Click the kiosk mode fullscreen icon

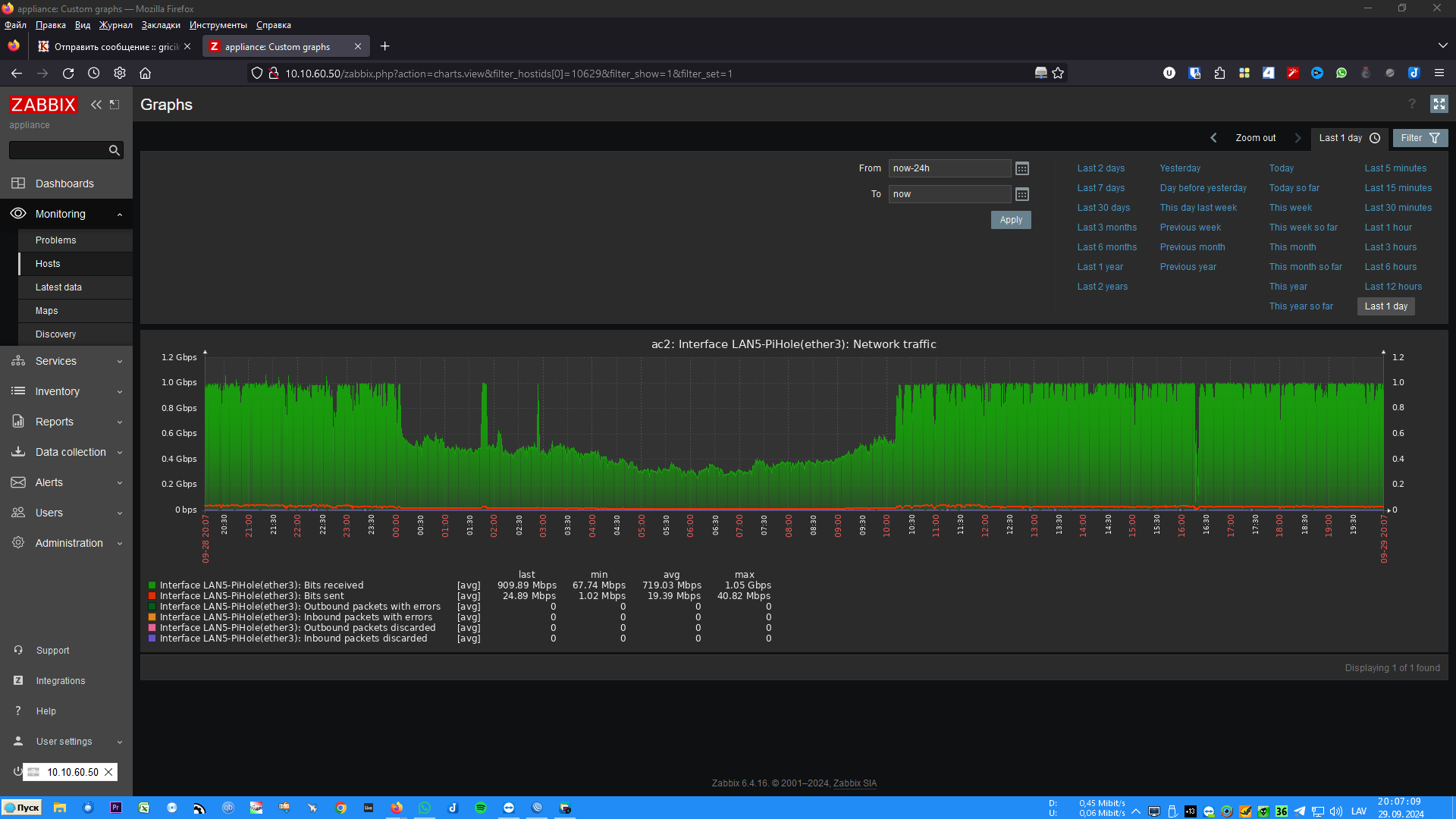pos(1439,104)
